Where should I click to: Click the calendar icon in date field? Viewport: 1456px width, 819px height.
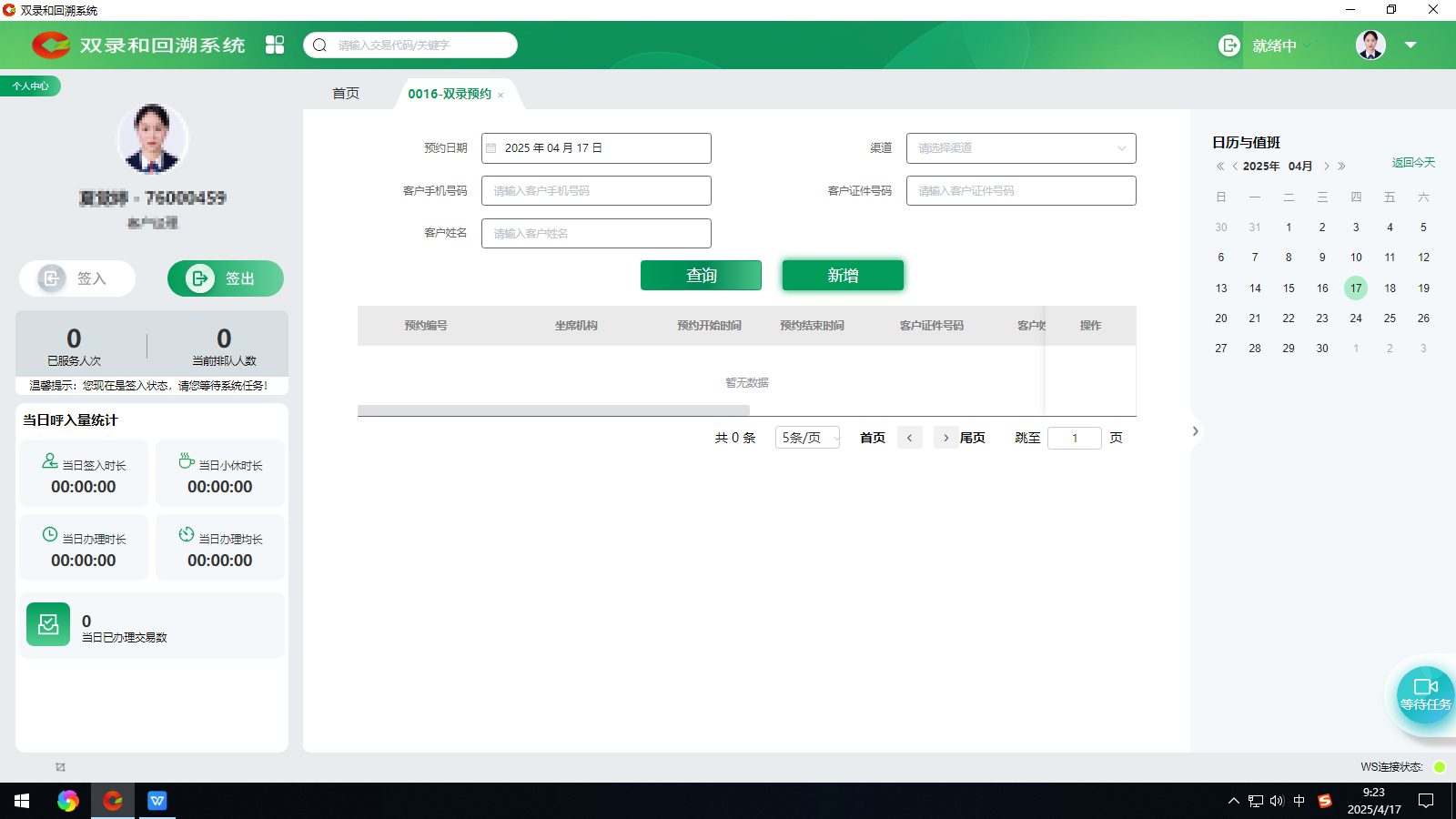(491, 148)
